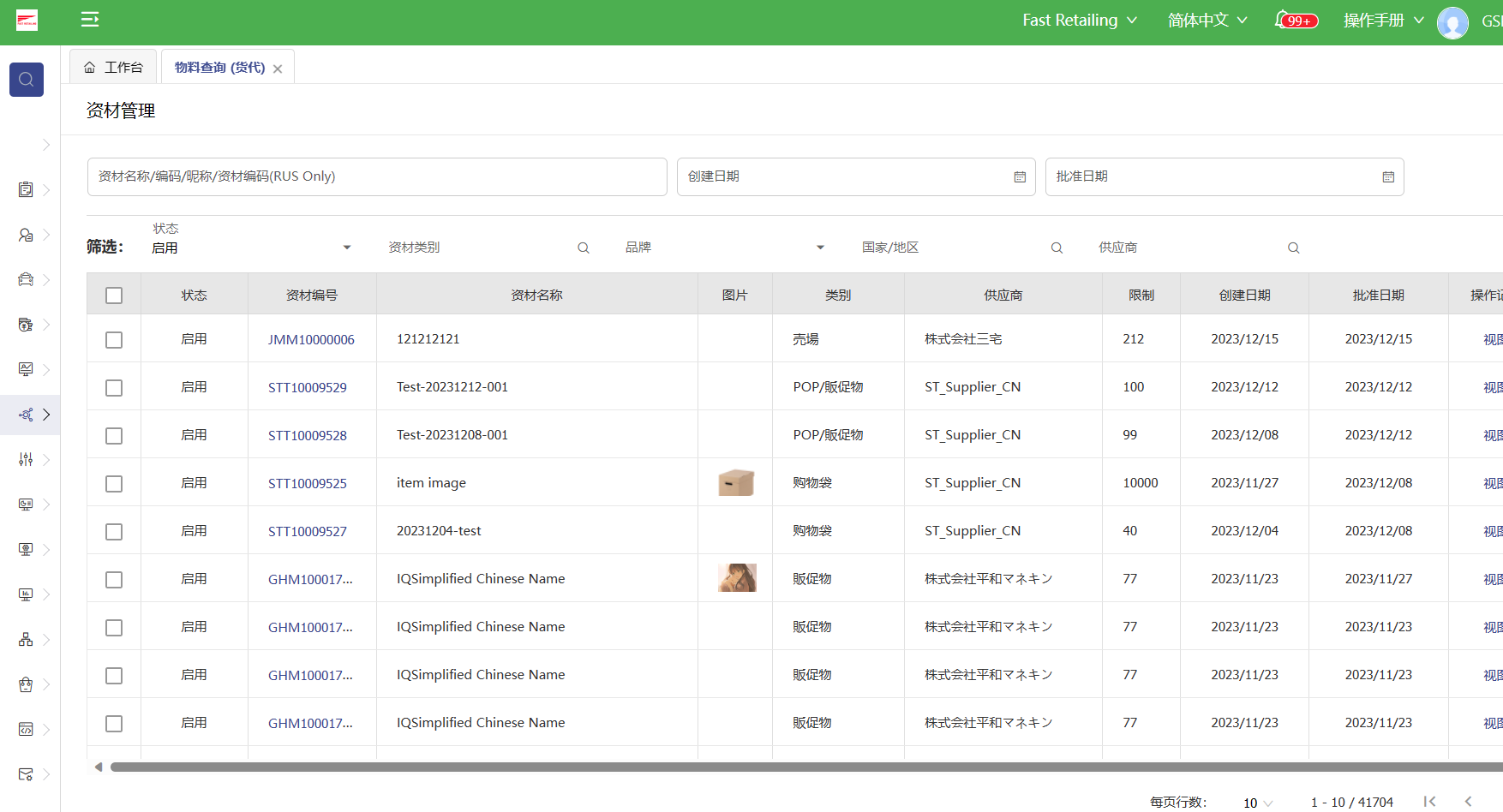Open the 状态 filter dropdown showing 启用
This screenshot has height=812, width=1503.
pos(252,248)
